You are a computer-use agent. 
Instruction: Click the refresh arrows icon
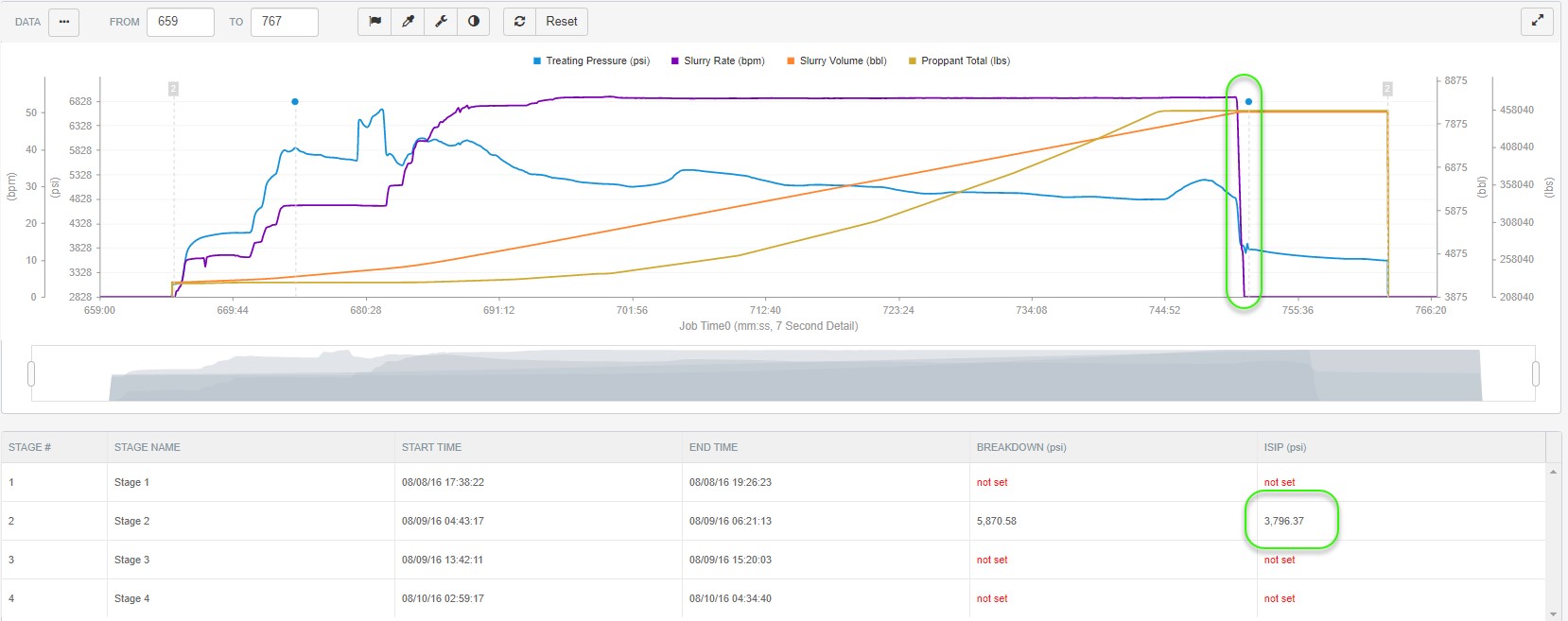pos(519,22)
